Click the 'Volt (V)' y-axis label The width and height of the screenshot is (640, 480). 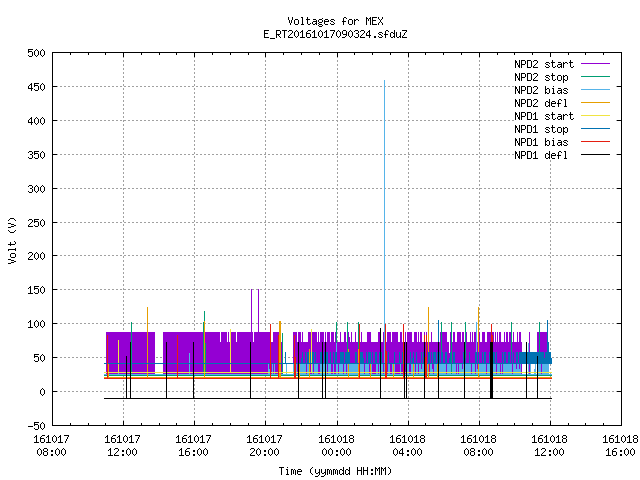click(x=12, y=240)
